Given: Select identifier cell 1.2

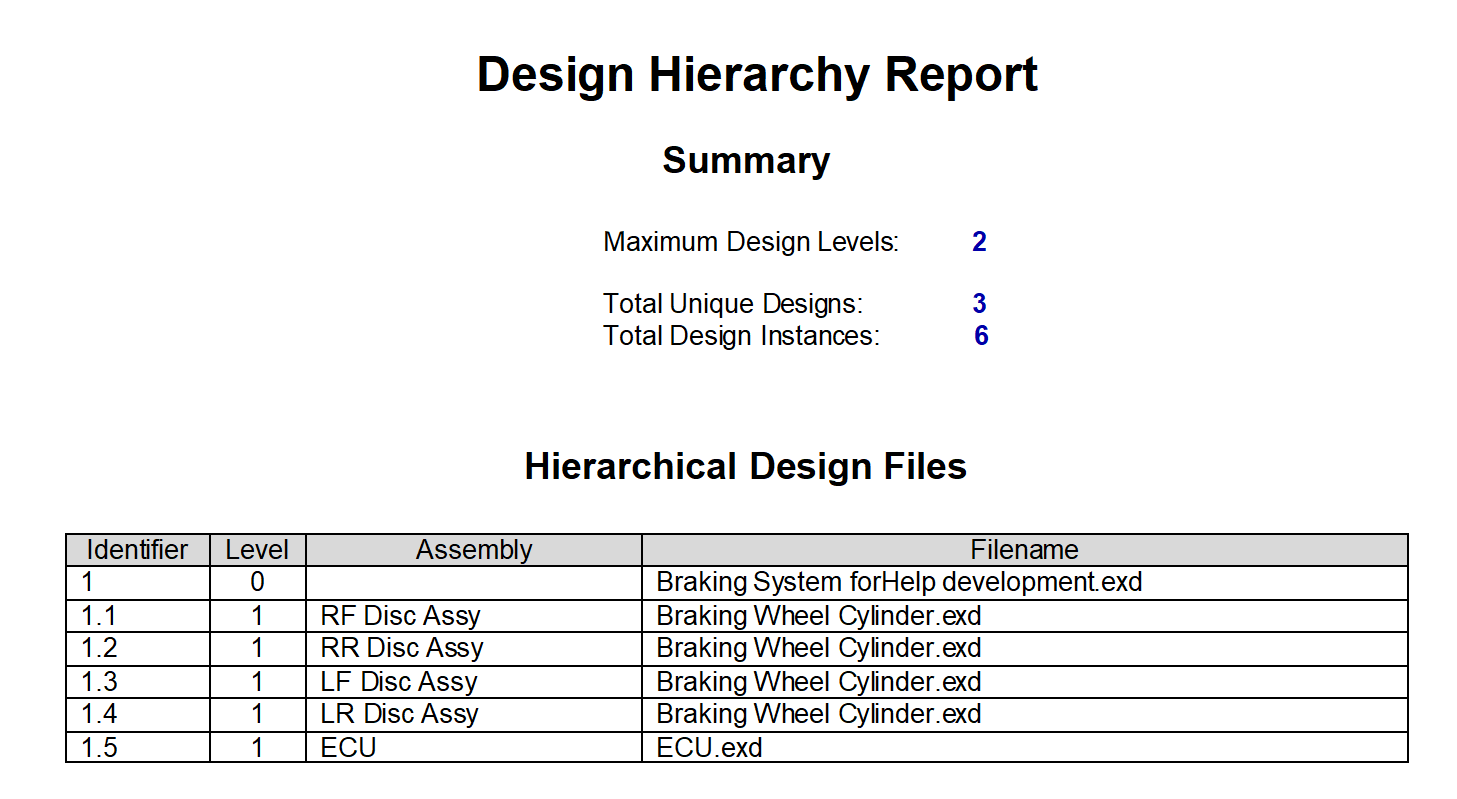Looking at the screenshot, I should pyautogui.click(x=138, y=649).
